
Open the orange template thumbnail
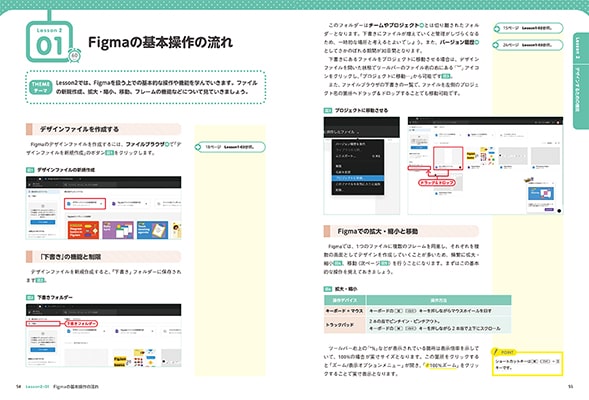click(83, 230)
